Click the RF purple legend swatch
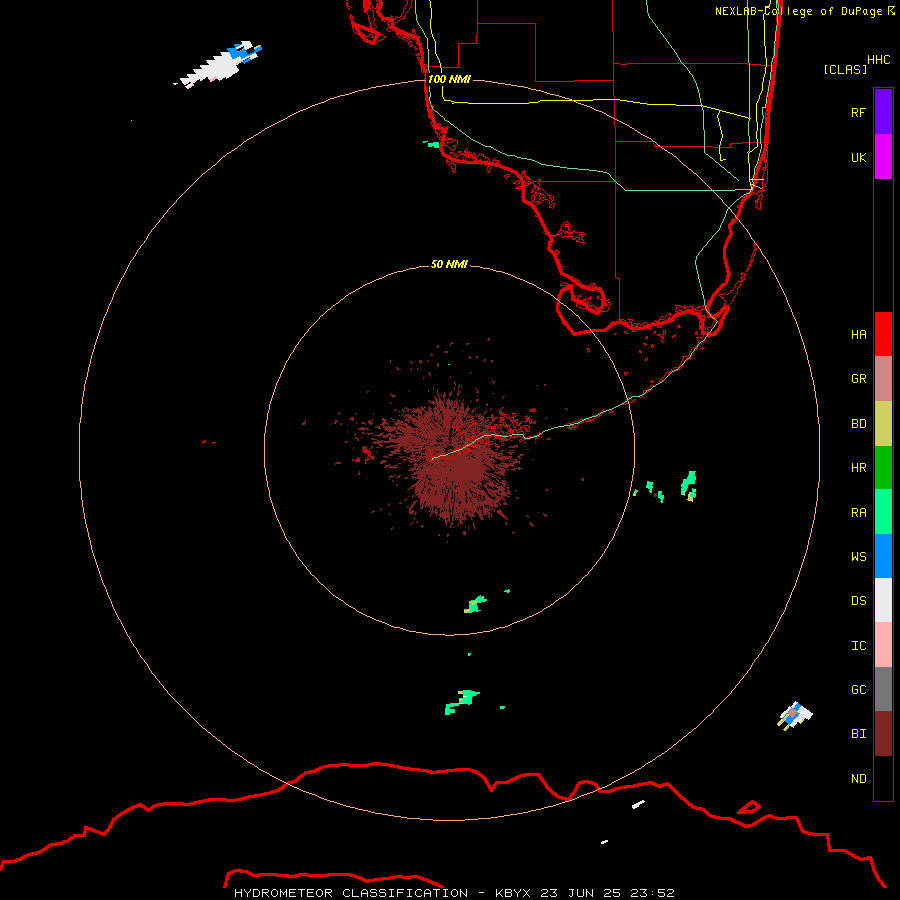Viewport: 900px width, 900px height. point(883,112)
